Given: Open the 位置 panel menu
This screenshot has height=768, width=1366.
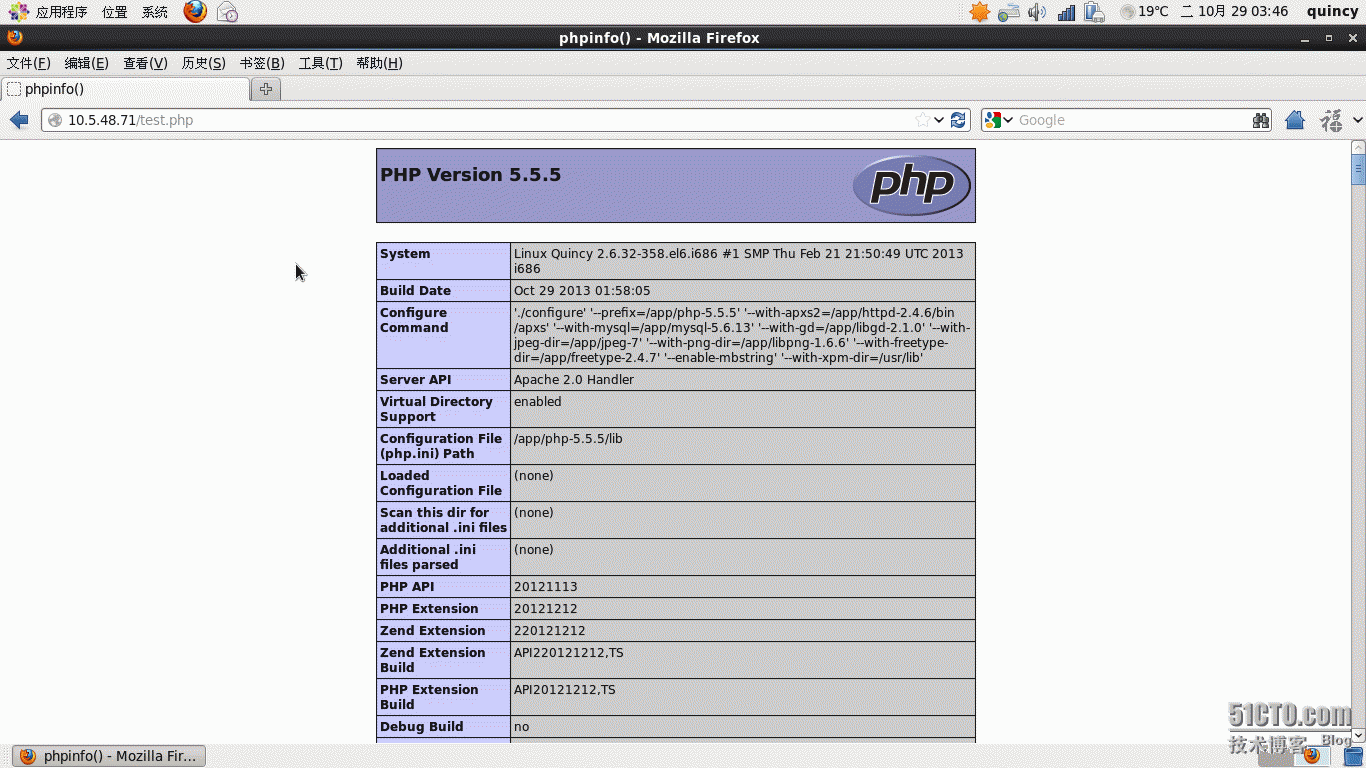Looking at the screenshot, I should pyautogui.click(x=115, y=12).
